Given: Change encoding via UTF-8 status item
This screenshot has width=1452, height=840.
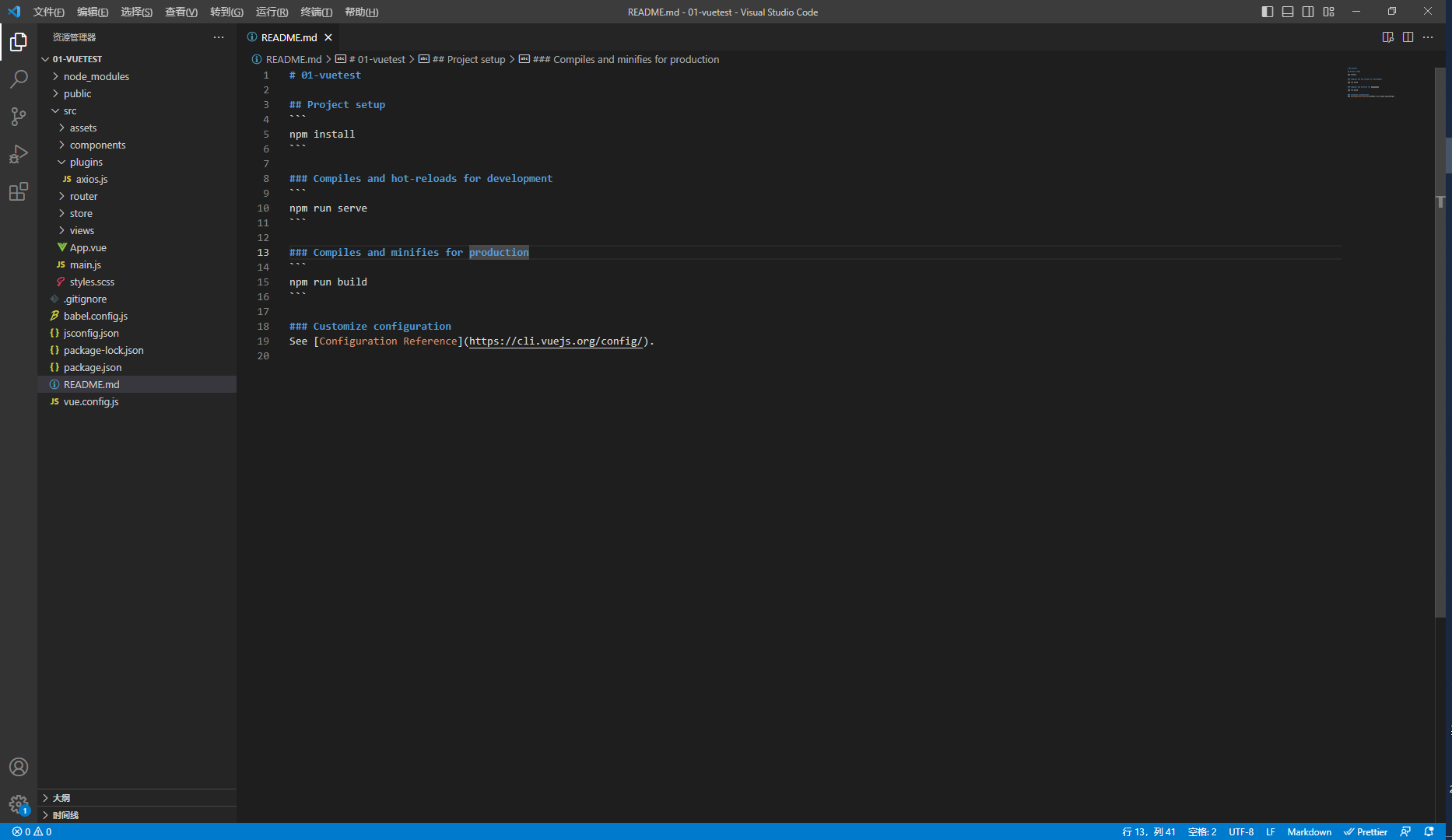Looking at the screenshot, I should point(1241,831).
